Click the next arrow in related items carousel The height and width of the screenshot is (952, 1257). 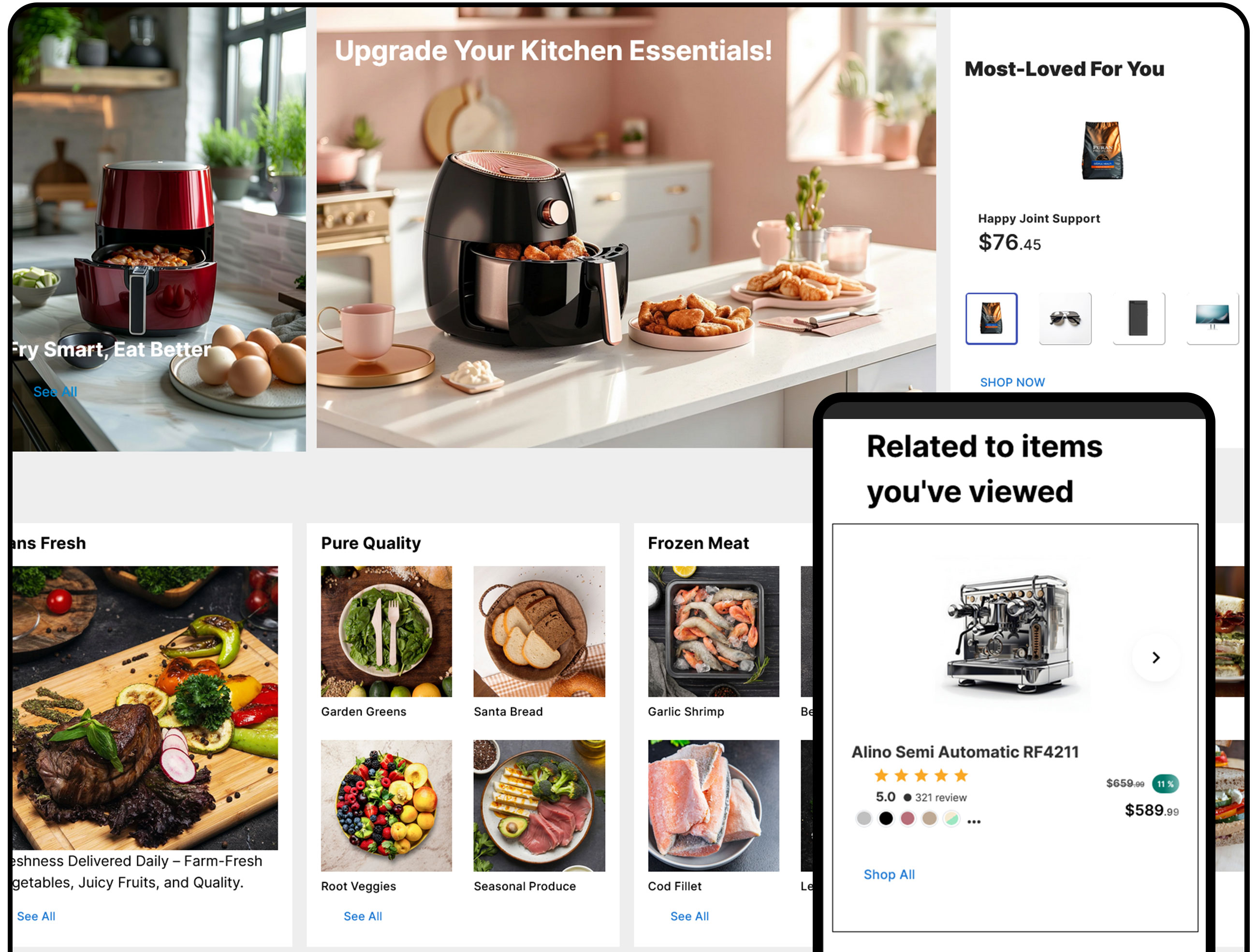pyautogui.click(x=1155, y=657)
